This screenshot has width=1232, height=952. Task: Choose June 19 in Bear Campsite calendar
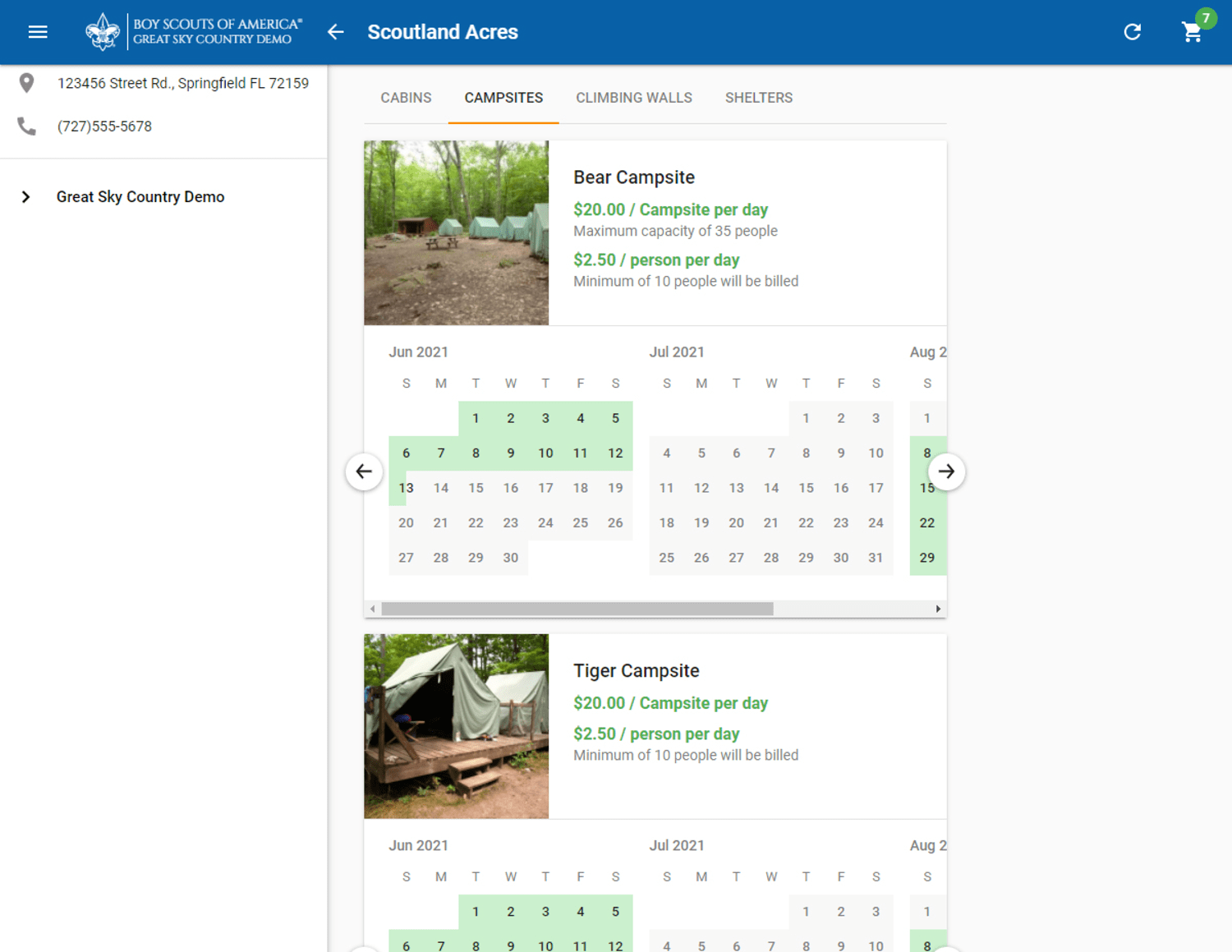point(615,488)
